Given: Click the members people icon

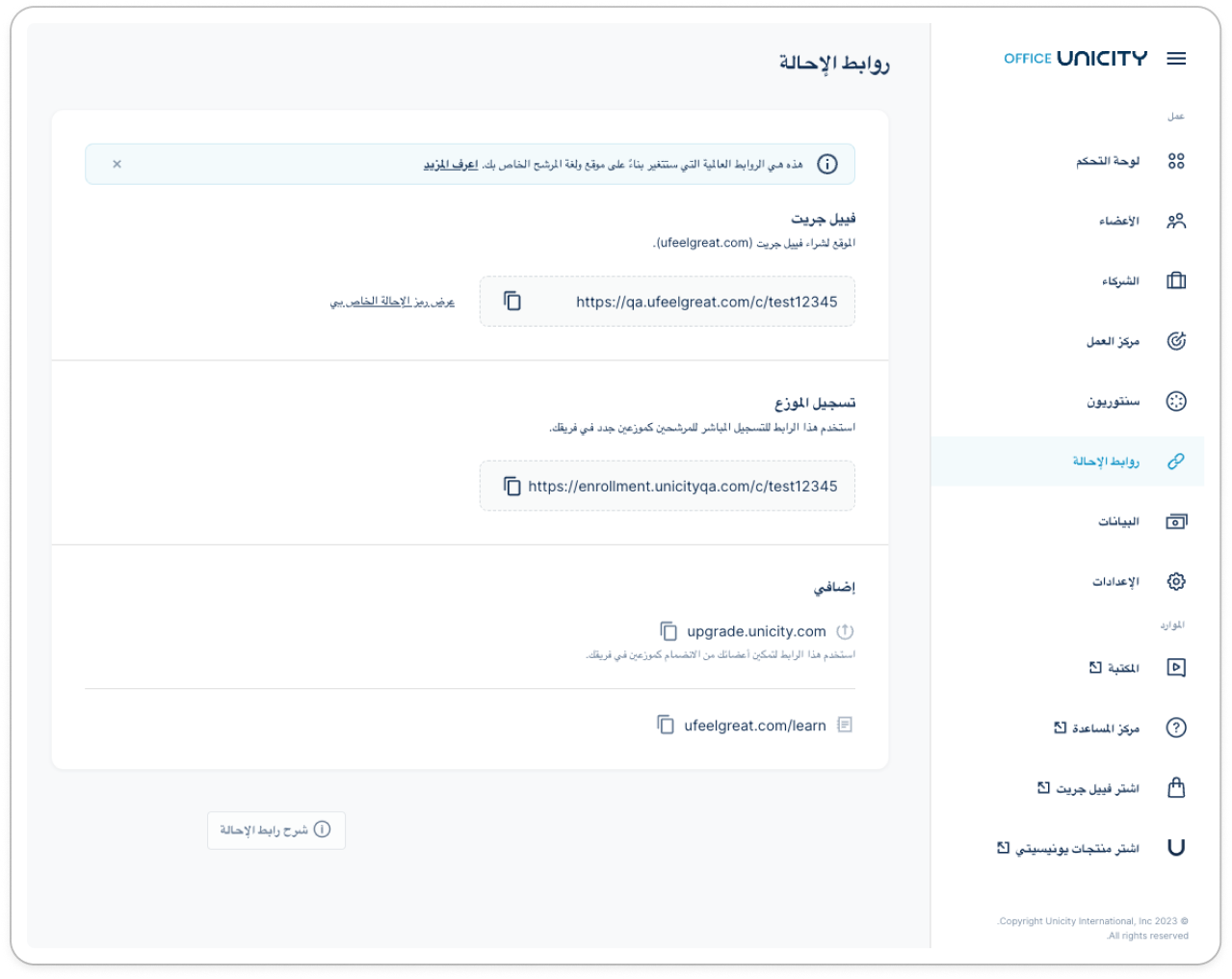Looking at the screenshot, I should tap(1176, 221).
